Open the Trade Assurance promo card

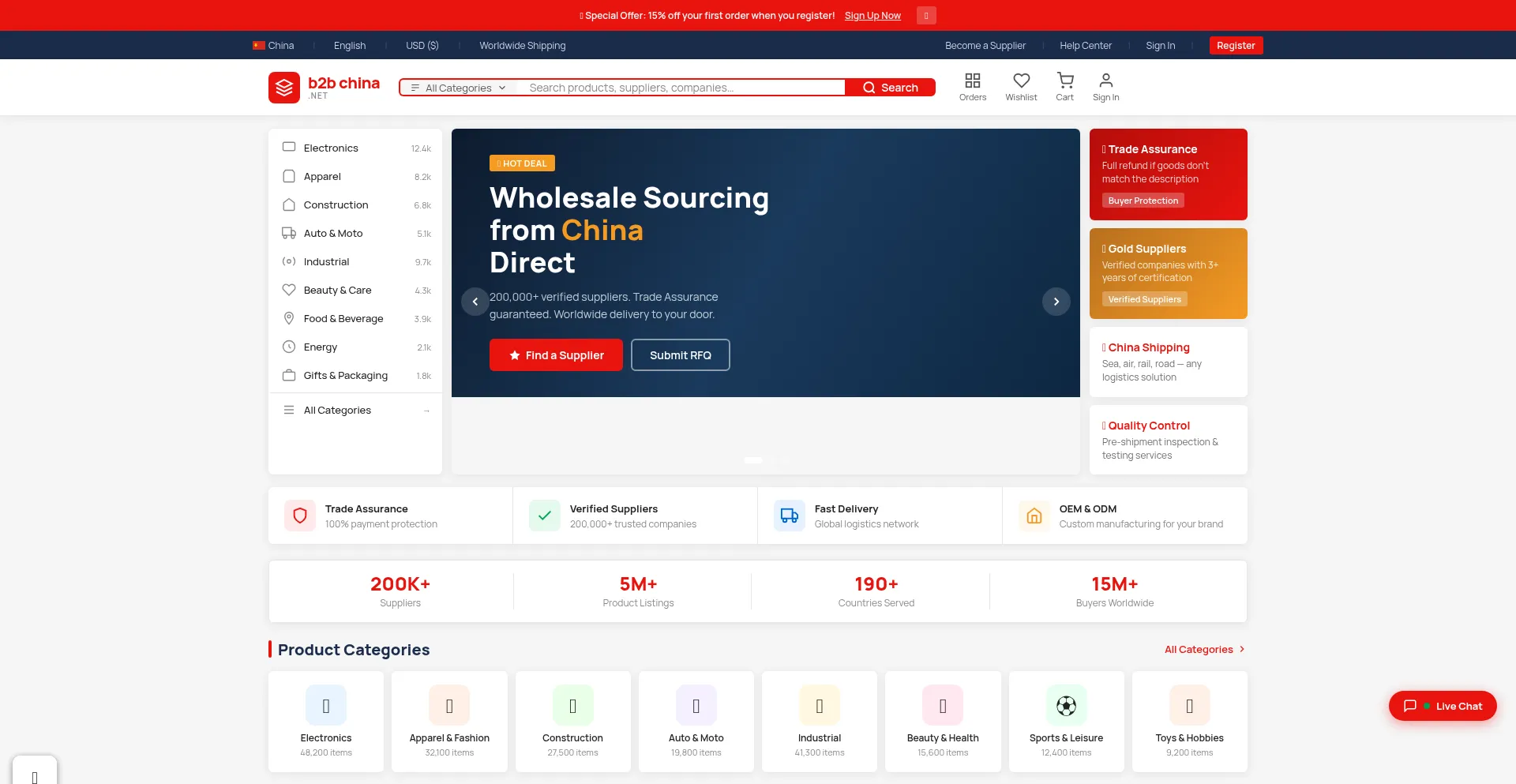point(1169,174)
